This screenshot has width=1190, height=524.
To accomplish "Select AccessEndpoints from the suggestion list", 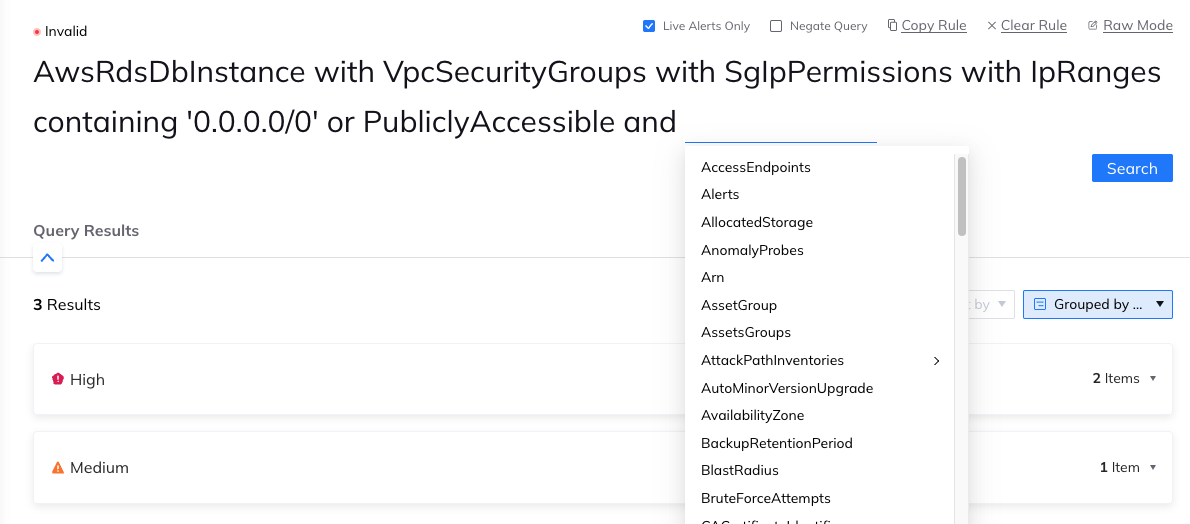I will point(756,167).
